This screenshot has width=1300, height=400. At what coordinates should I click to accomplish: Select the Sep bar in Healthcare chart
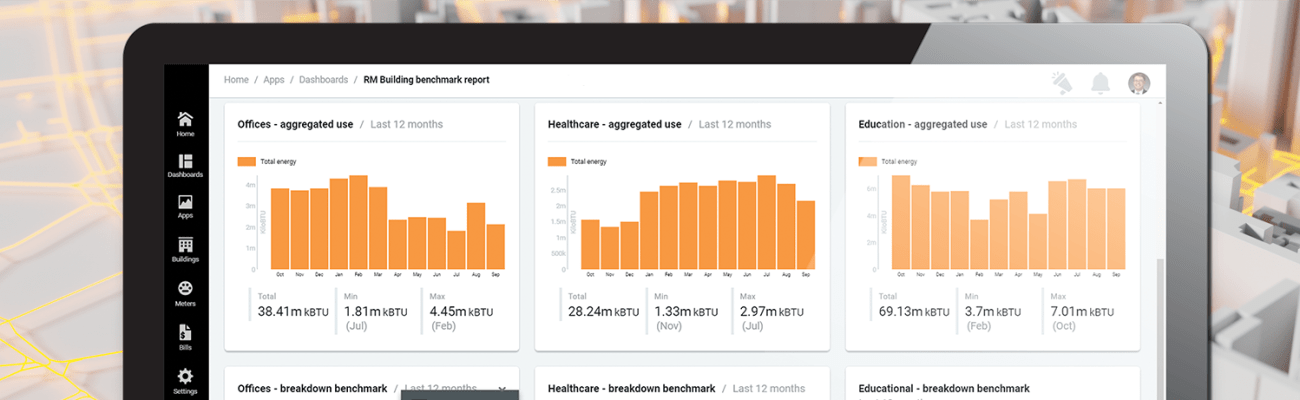coord(806,235)
